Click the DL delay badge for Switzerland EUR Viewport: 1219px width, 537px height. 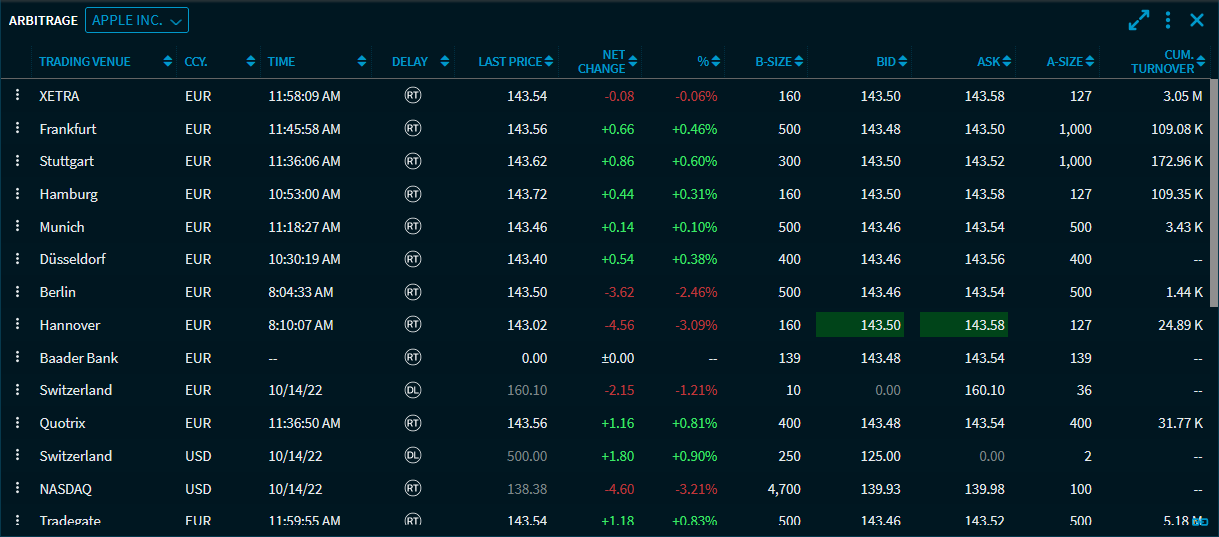412,390
